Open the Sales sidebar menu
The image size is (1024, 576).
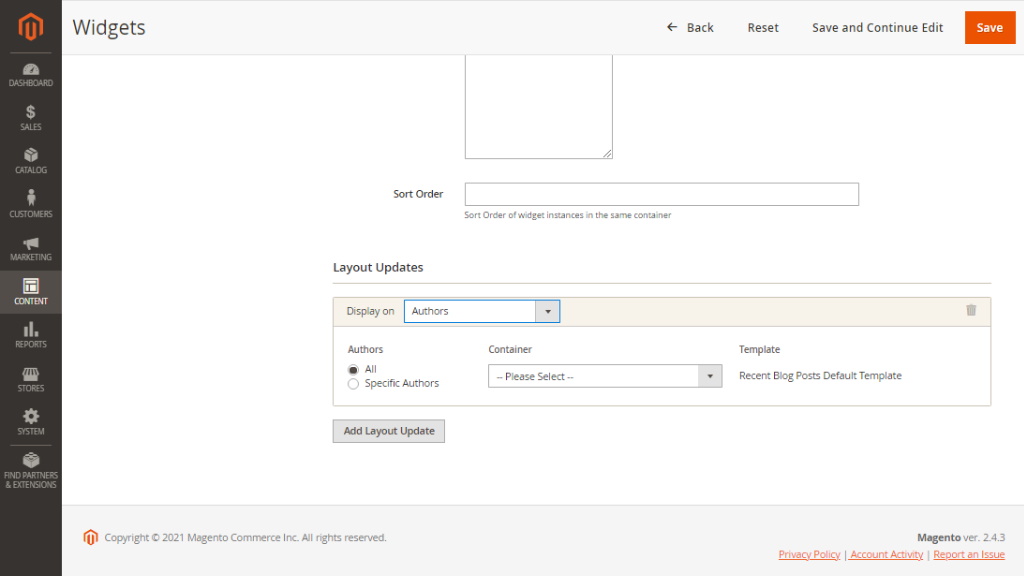(x=31, y=118)
